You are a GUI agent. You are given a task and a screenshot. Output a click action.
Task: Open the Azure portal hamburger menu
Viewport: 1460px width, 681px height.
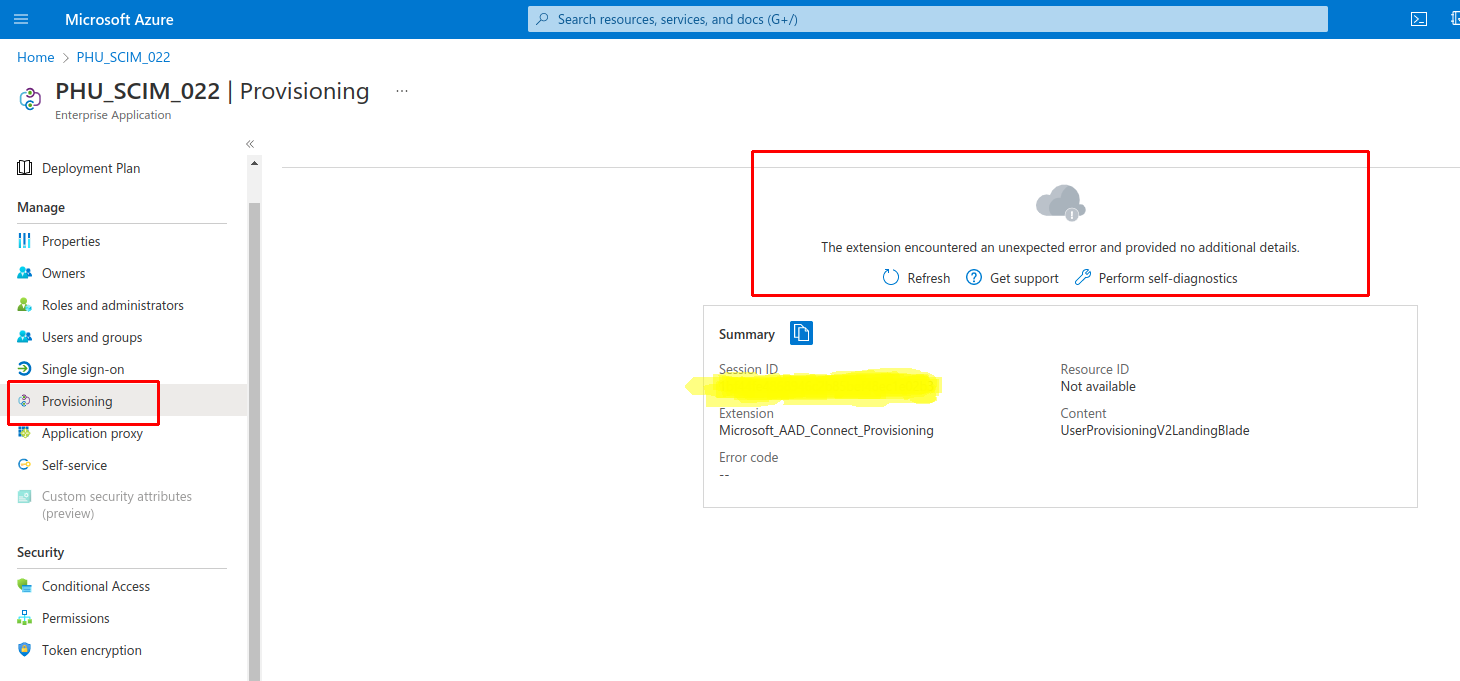point(21,18)
